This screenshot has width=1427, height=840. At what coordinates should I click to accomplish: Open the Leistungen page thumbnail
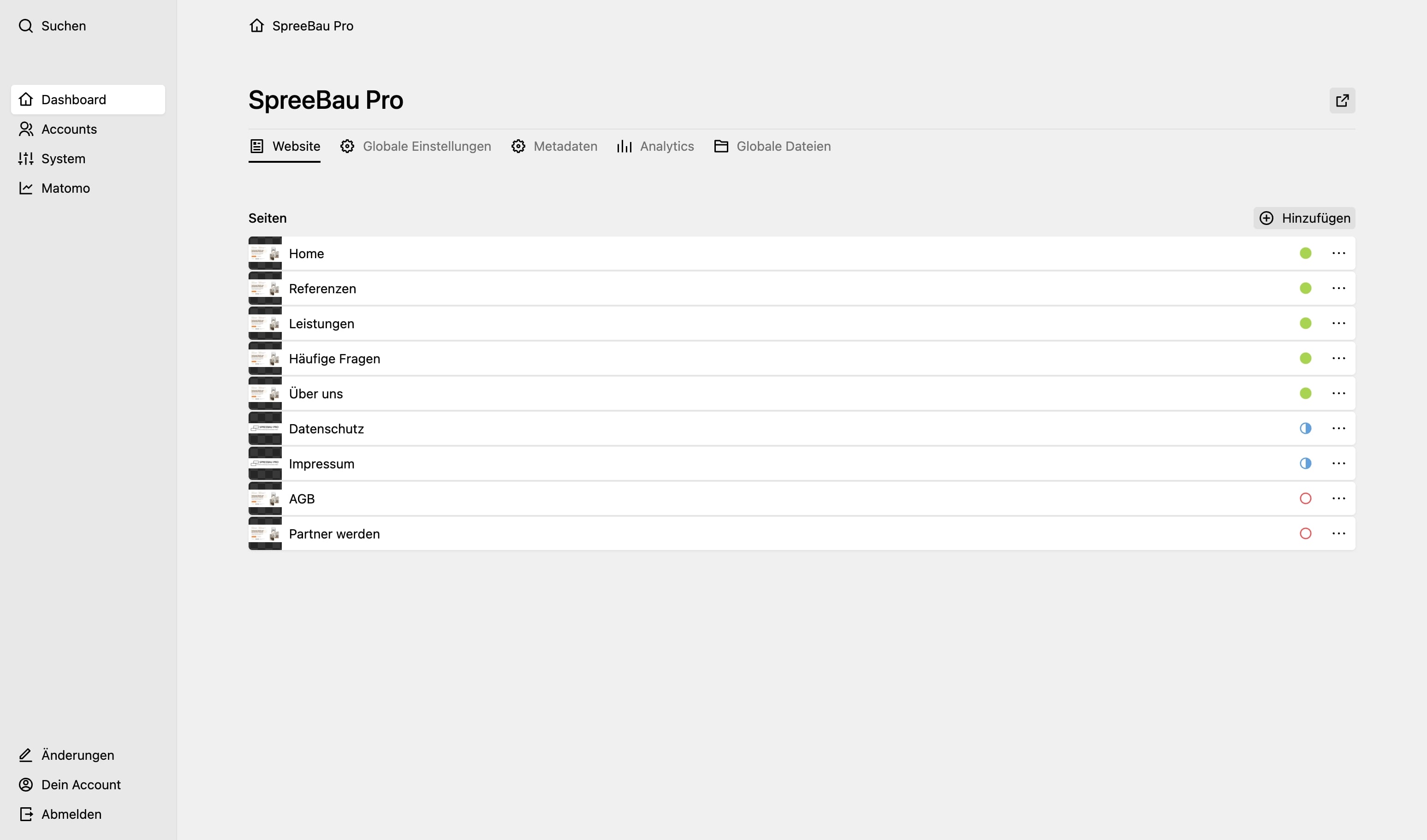coord(265,323)
